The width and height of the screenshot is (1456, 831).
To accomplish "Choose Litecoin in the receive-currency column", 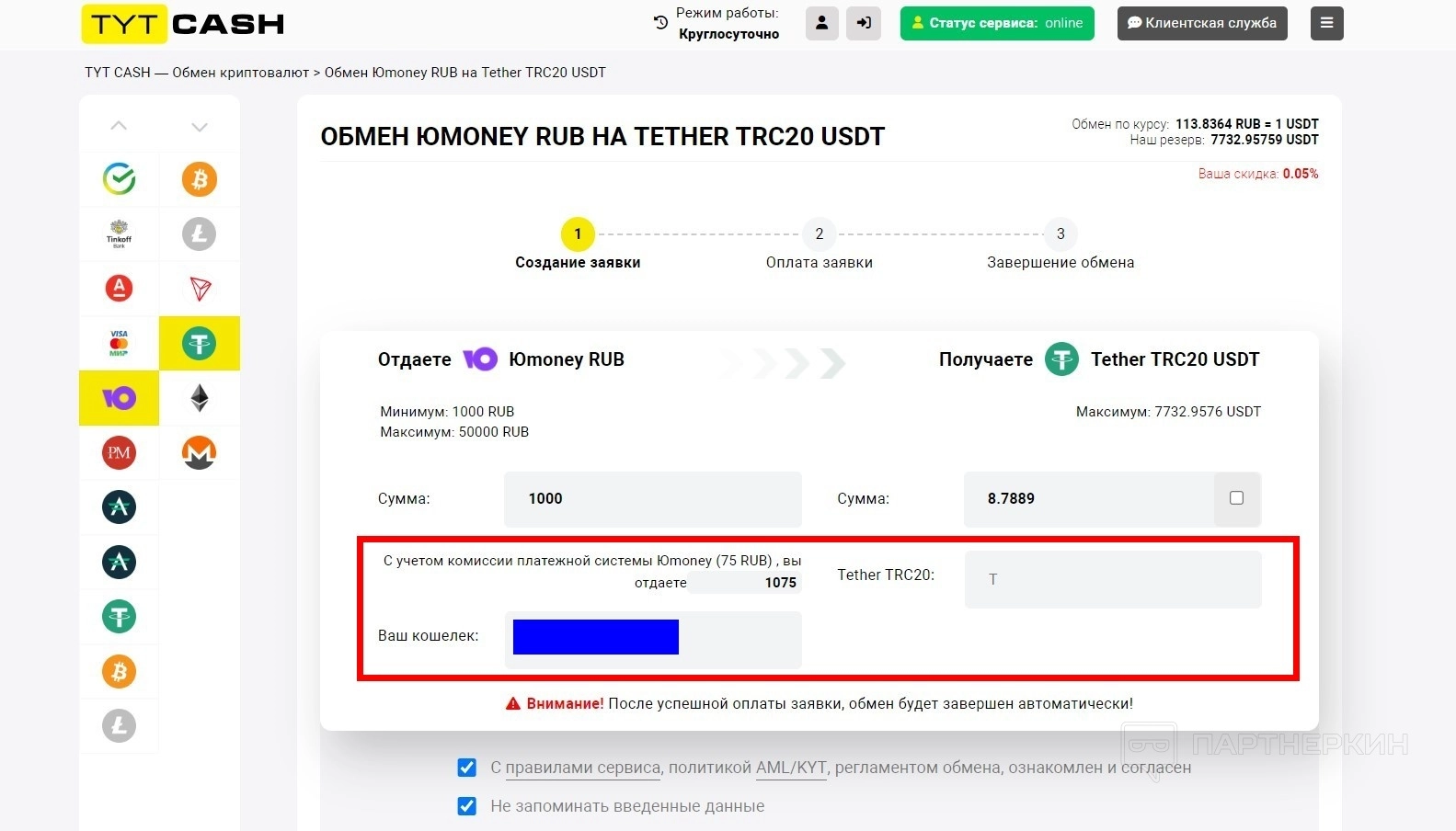I will coord(200,233).
